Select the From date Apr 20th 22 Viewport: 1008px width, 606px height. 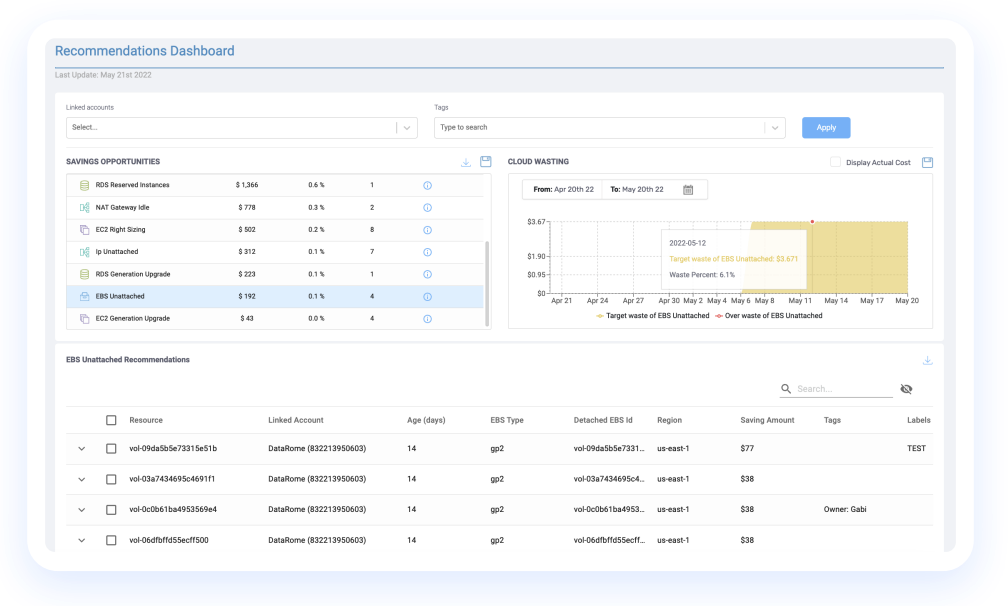click(x=563, y=190)
